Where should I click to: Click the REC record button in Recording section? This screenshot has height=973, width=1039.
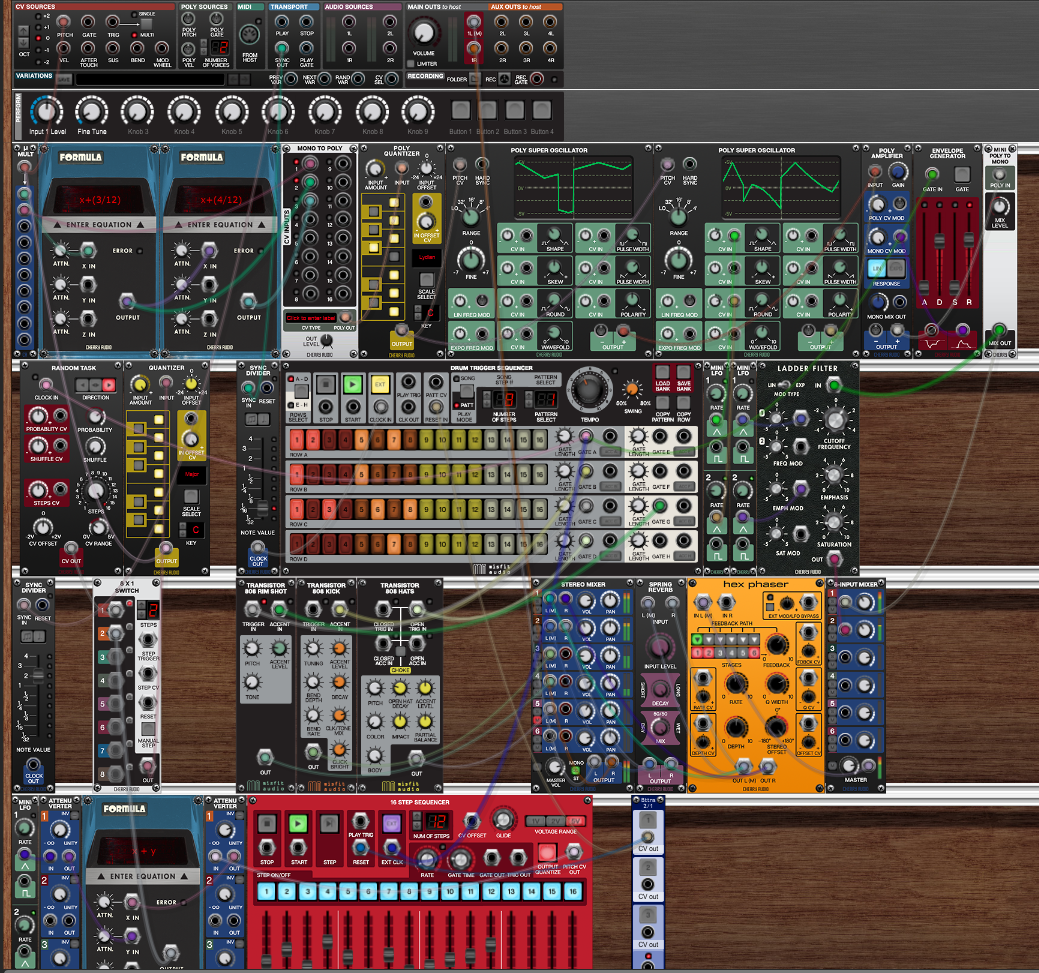(x=504, y=79)
